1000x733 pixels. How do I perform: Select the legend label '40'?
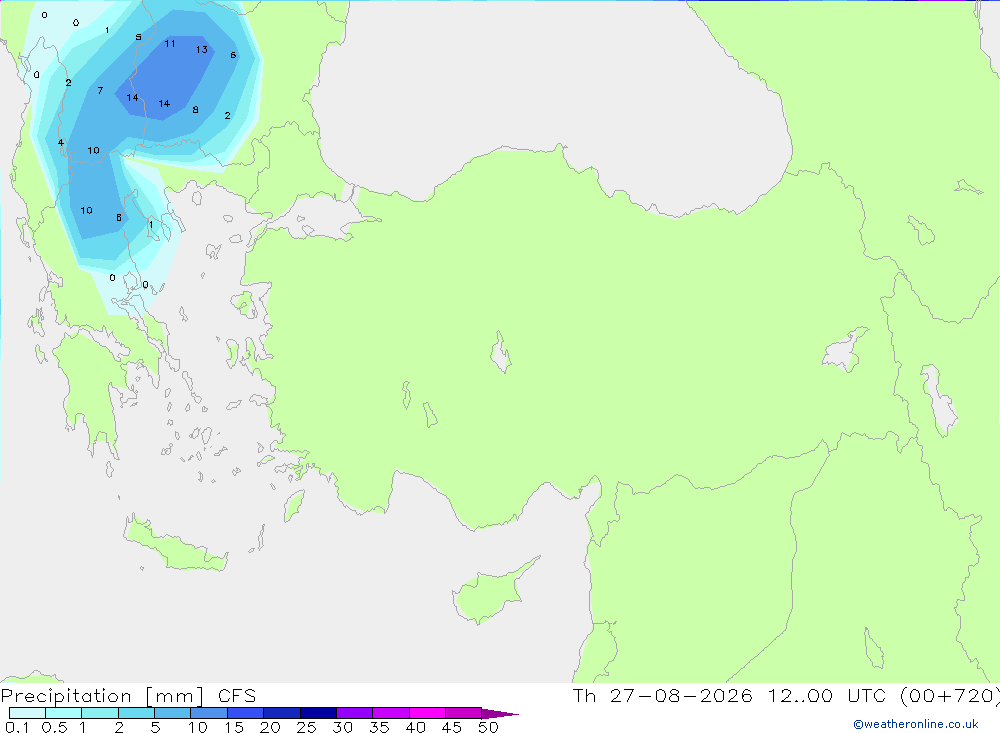tap(416, 727)
